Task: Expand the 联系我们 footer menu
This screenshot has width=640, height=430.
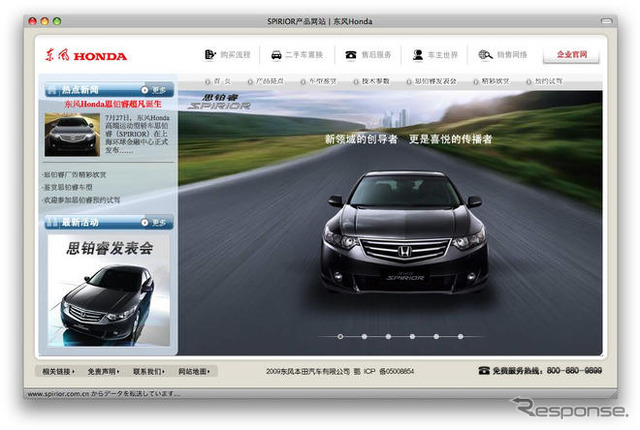Action: click(149, 371)
